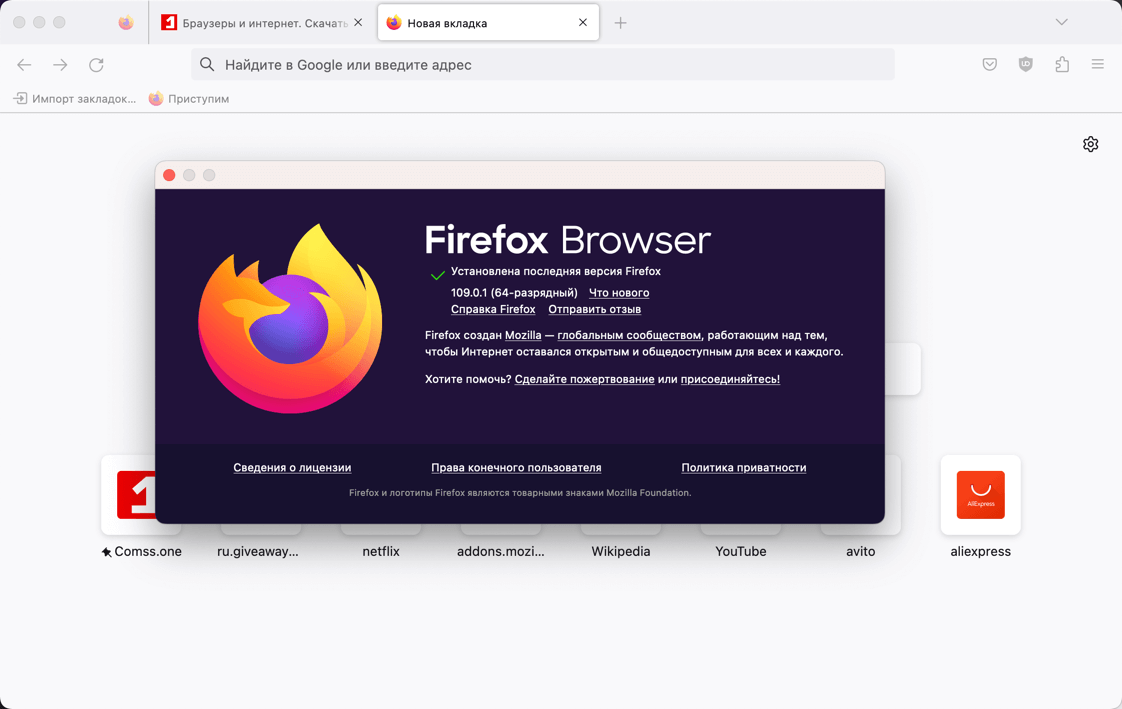
Task: Go forward with the forward arrow
Action: point(60,65)
